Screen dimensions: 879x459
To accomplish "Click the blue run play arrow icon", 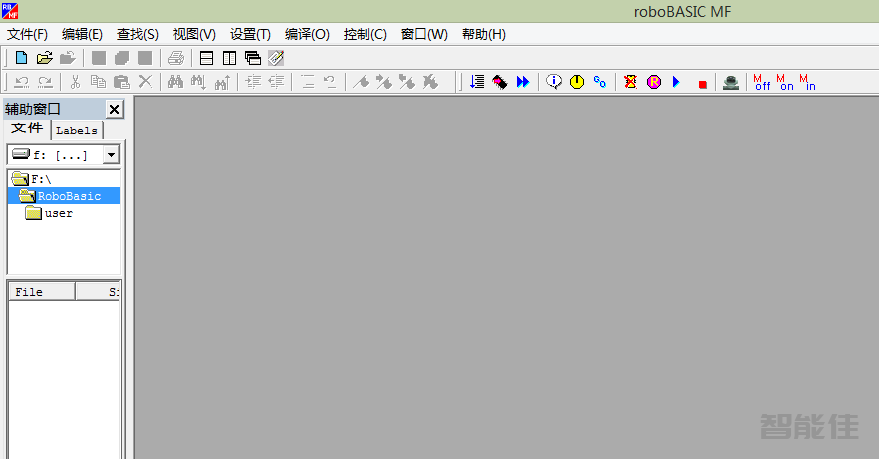I will pos(676,82).
